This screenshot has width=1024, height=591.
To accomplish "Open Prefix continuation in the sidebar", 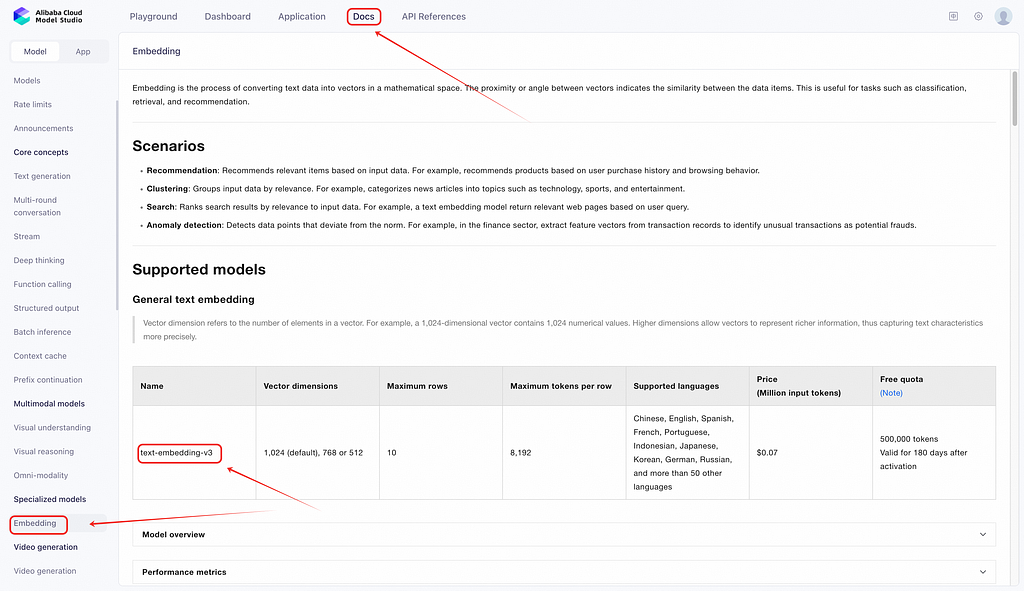I will [x=48, y=380].
